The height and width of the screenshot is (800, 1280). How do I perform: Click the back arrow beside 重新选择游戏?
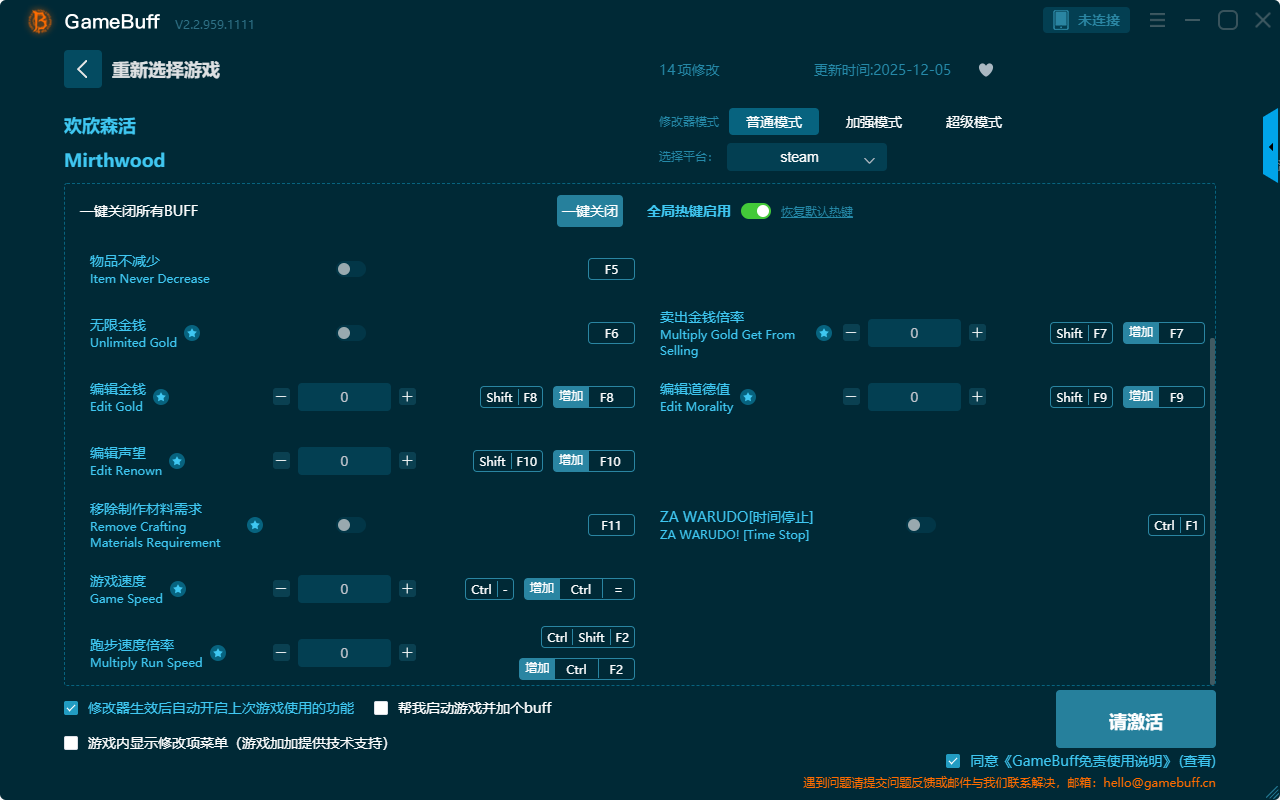[83, 69]
